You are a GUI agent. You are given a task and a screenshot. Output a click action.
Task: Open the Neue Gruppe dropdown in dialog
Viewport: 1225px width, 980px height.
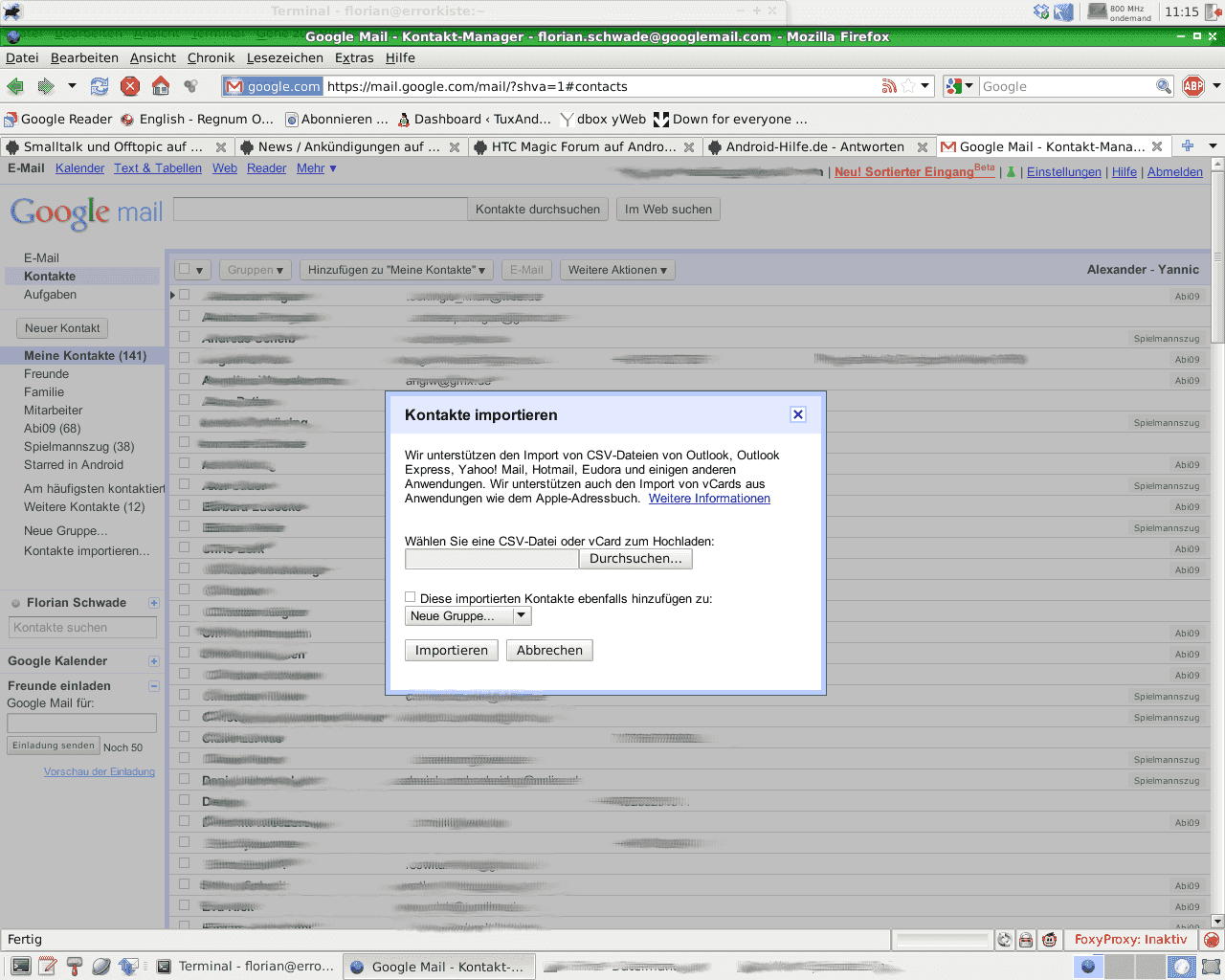click(x=468, y=616)
